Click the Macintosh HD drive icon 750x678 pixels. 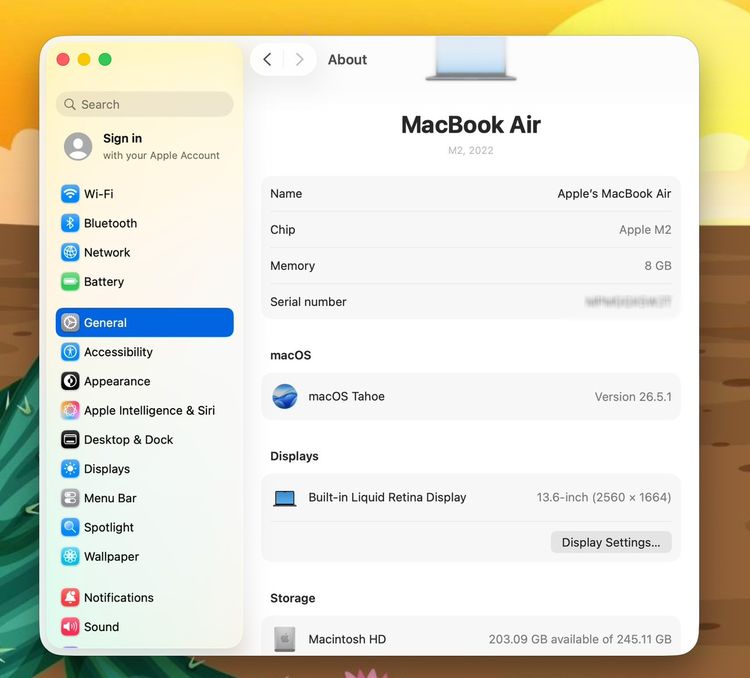[285, 639]
